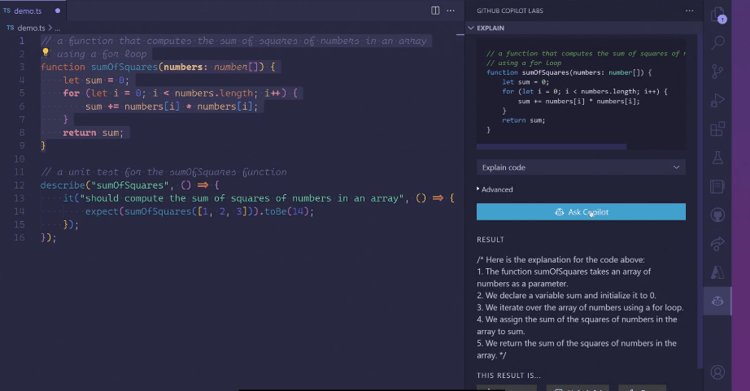
Task: Open the GitHub view icon
Action: 717,215
